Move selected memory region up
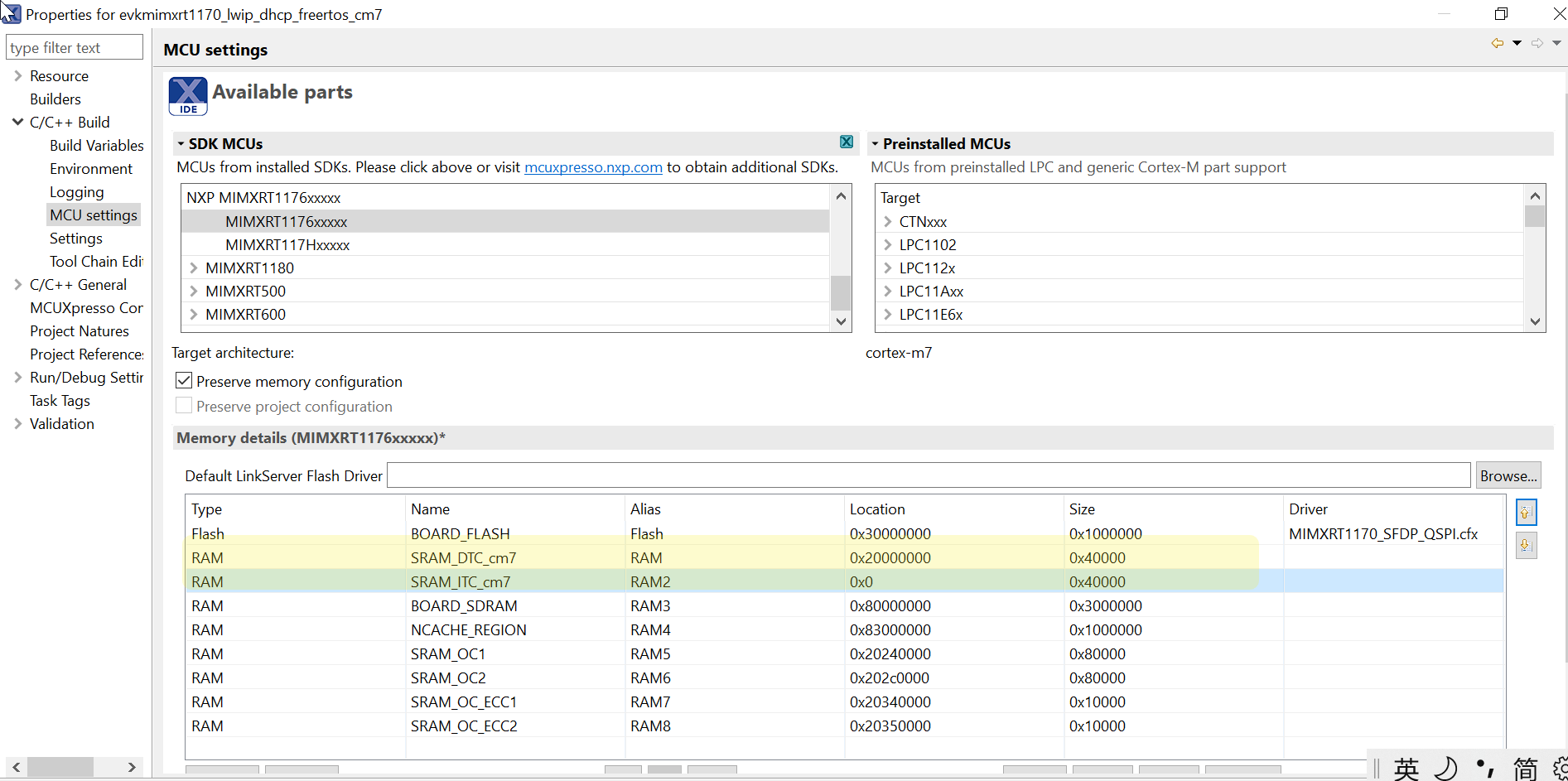The width and height of the screenshot is (1568, 781). pos(1526,513)
